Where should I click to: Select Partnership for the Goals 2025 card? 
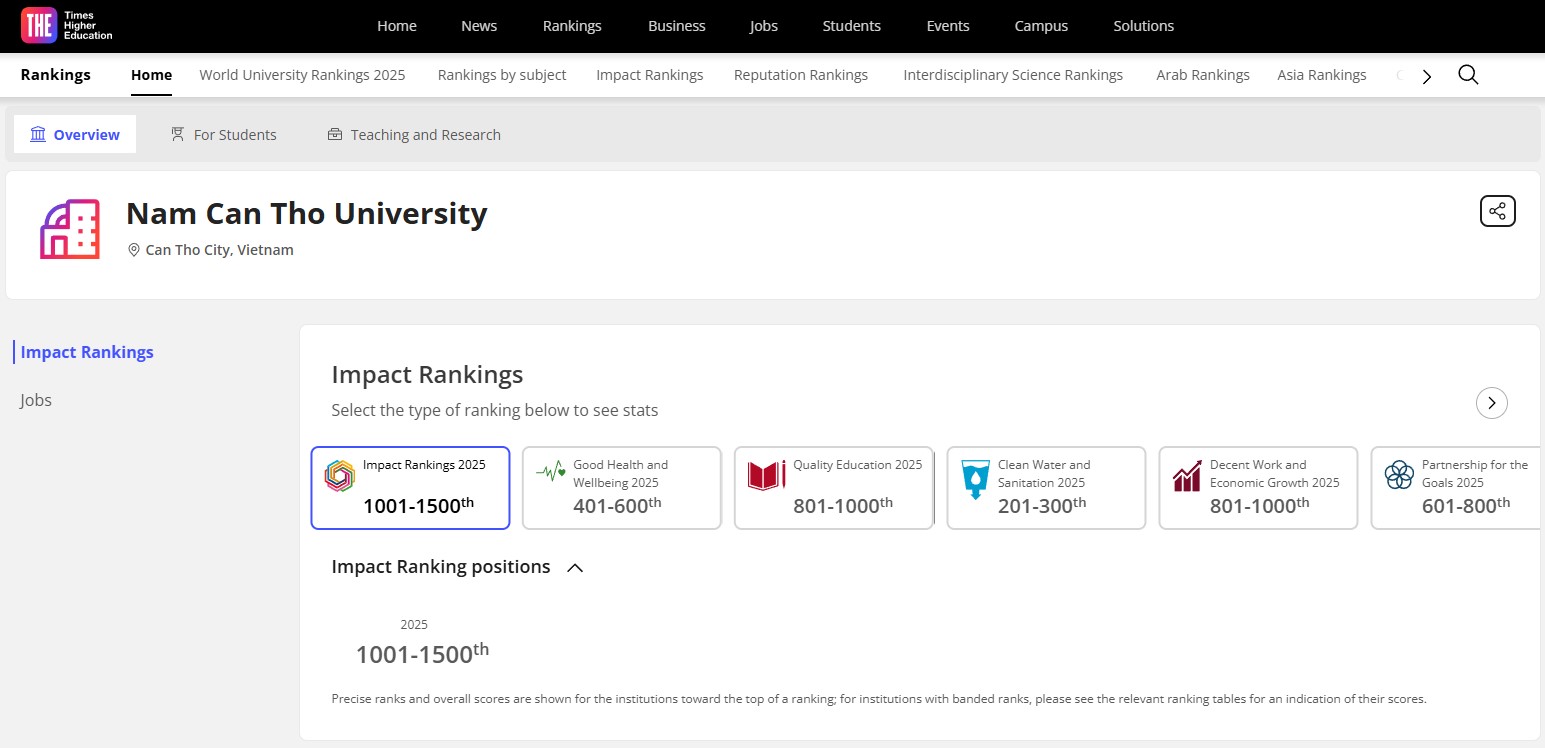tap(1457, 487)
